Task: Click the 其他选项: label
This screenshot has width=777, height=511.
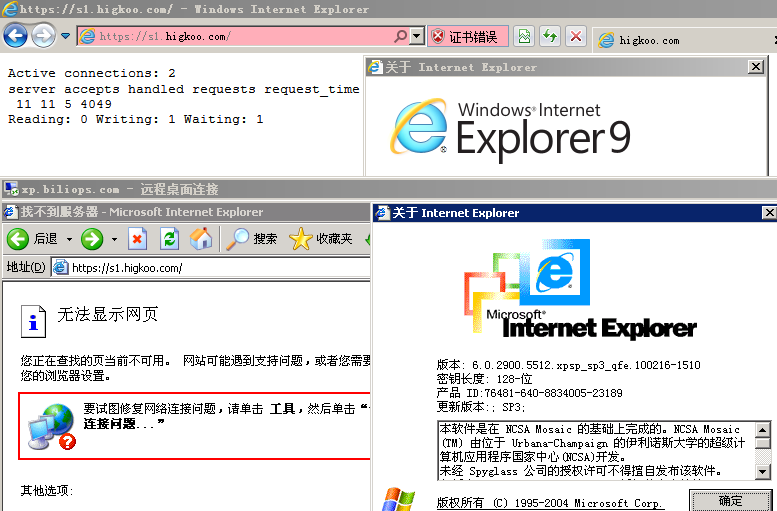Action: coord(47,490)
